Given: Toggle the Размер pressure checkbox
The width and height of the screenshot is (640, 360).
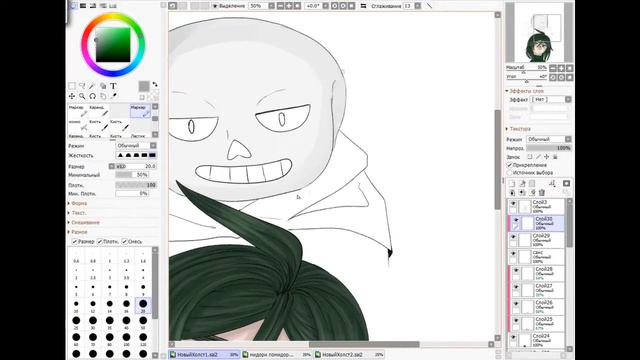Looking at the screenshot, I should [75, 242].
